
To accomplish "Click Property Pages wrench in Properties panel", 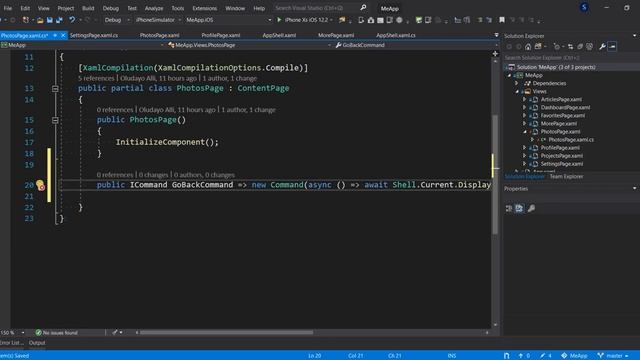I will [x=531, y=209].
